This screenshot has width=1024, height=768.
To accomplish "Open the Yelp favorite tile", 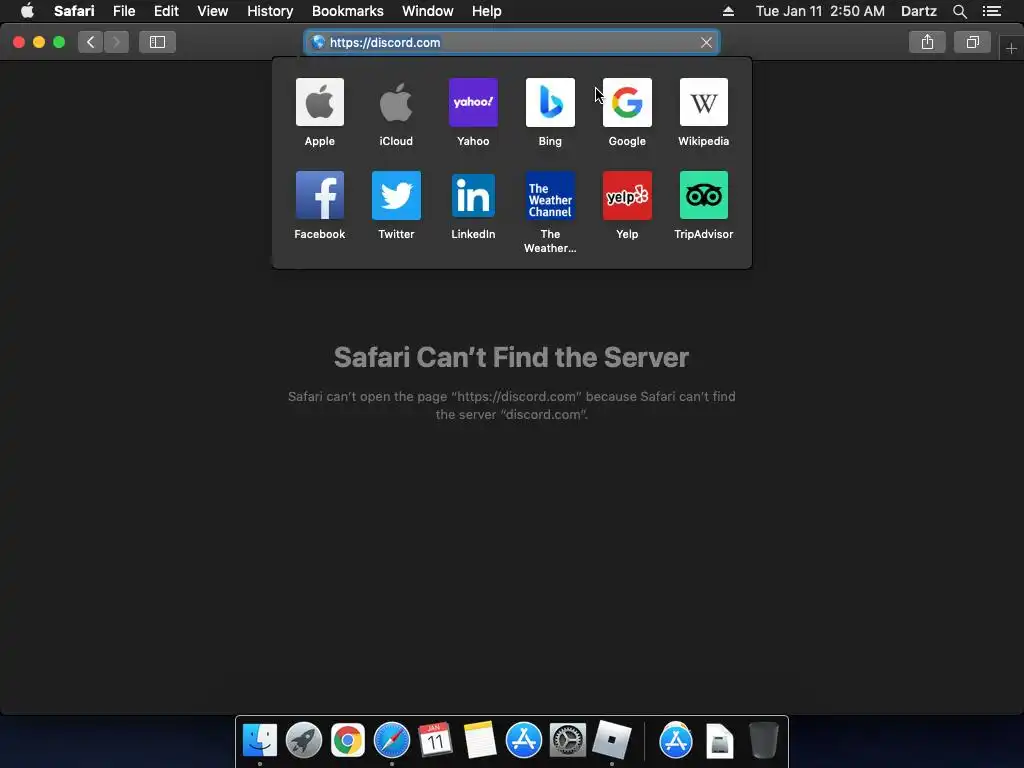I will (x=627, y=195).
